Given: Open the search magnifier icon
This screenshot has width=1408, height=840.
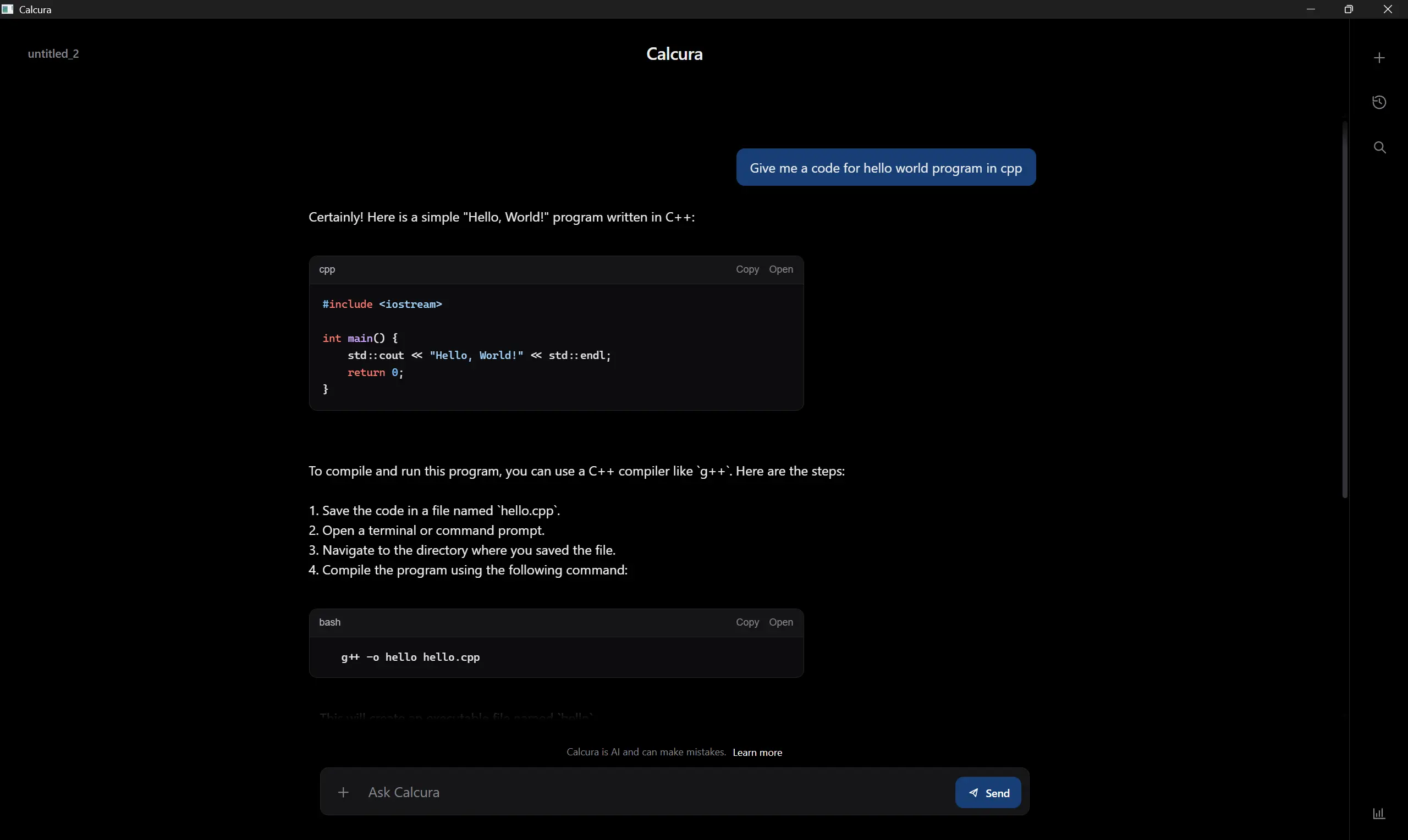Looking at the screenshot, I should 1380,148.
